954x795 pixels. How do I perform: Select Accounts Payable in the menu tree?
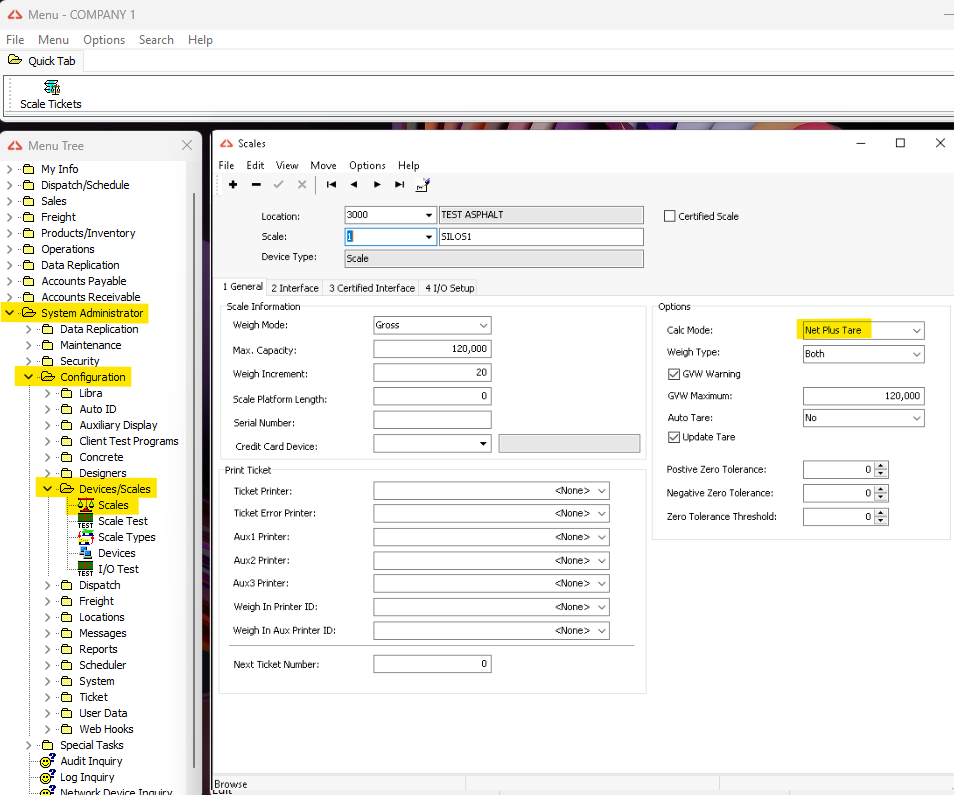pos(83,281)
